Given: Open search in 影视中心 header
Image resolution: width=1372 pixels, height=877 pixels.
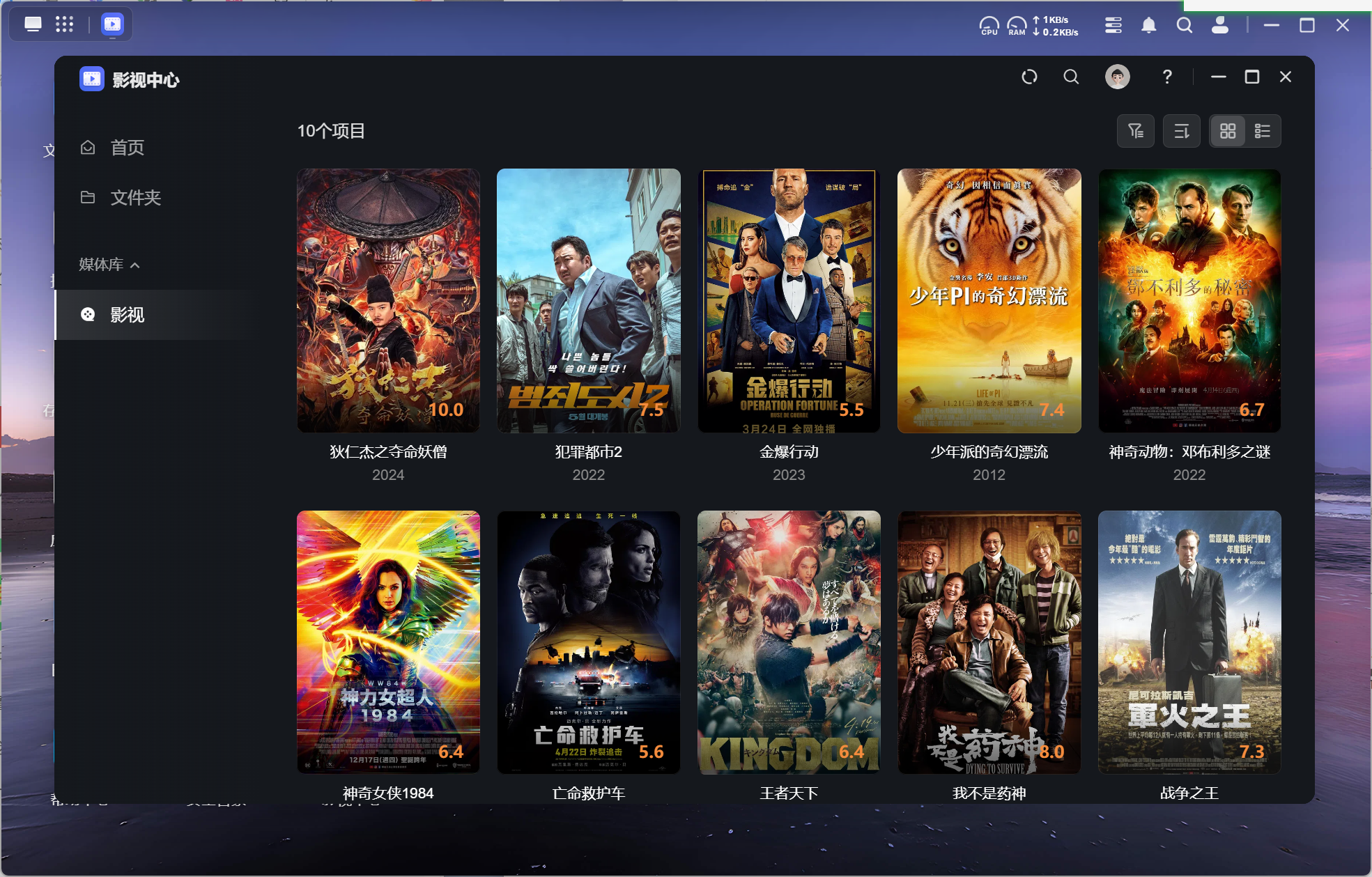Looking at the screenshot, I should point(1071,77).
